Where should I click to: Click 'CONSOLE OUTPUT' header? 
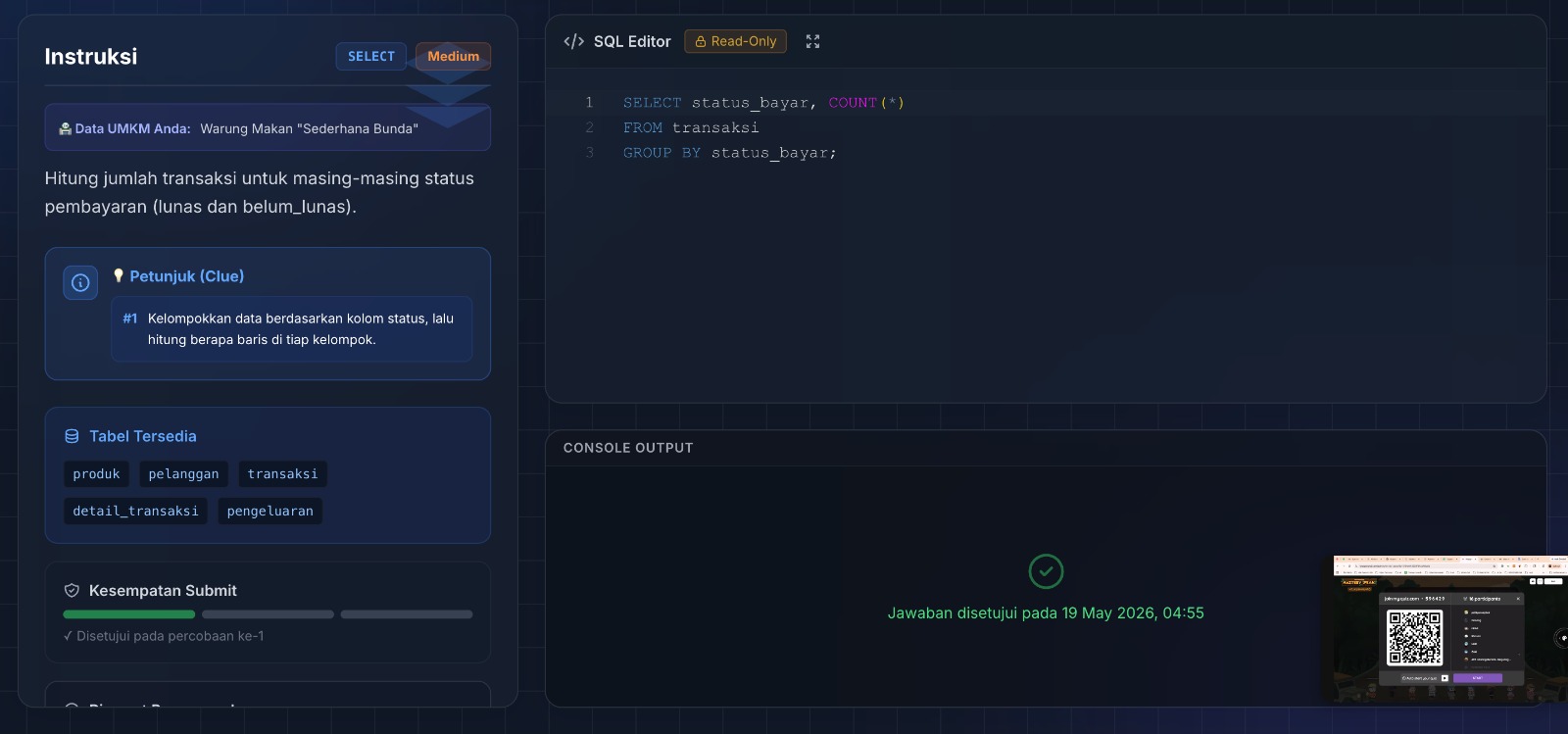(628, 448)
